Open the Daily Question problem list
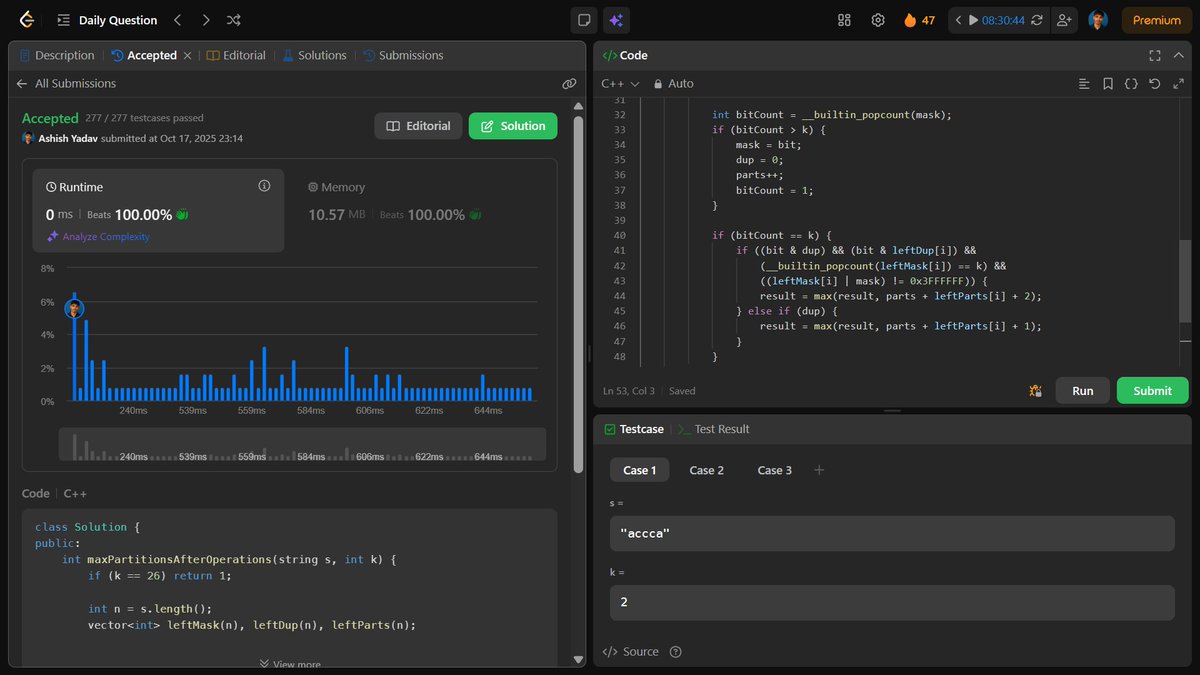Viewport: 1200px width, 675px height. pos(108,20)
